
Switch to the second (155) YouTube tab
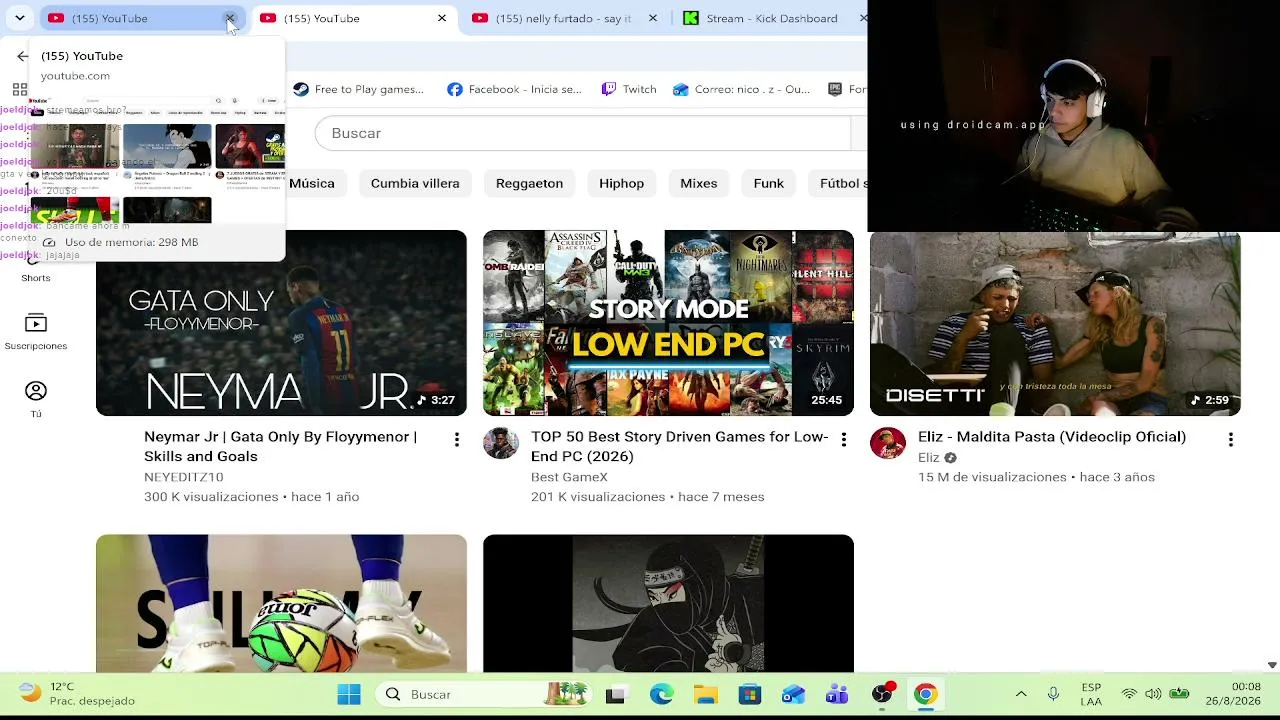(x=346, y=18)
